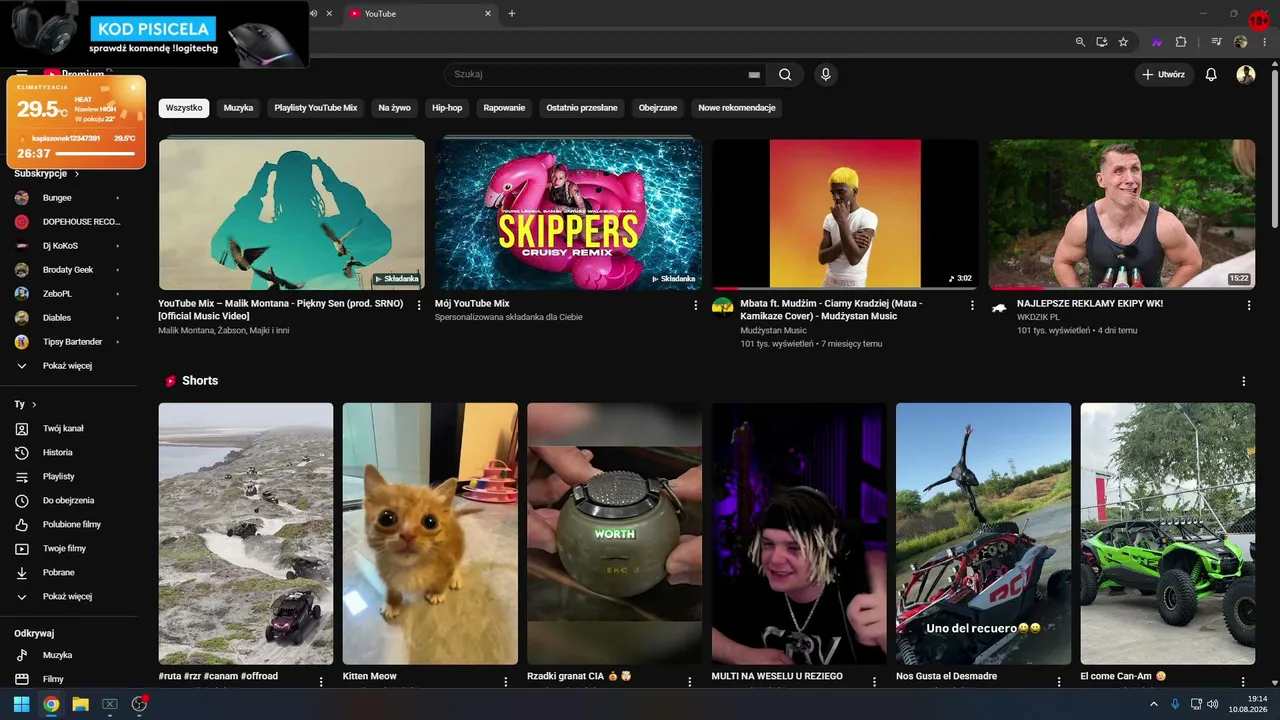The height and width of the screenshot is (720, 1280).
Task: Open a new browser tab
Action: [512, 13]
